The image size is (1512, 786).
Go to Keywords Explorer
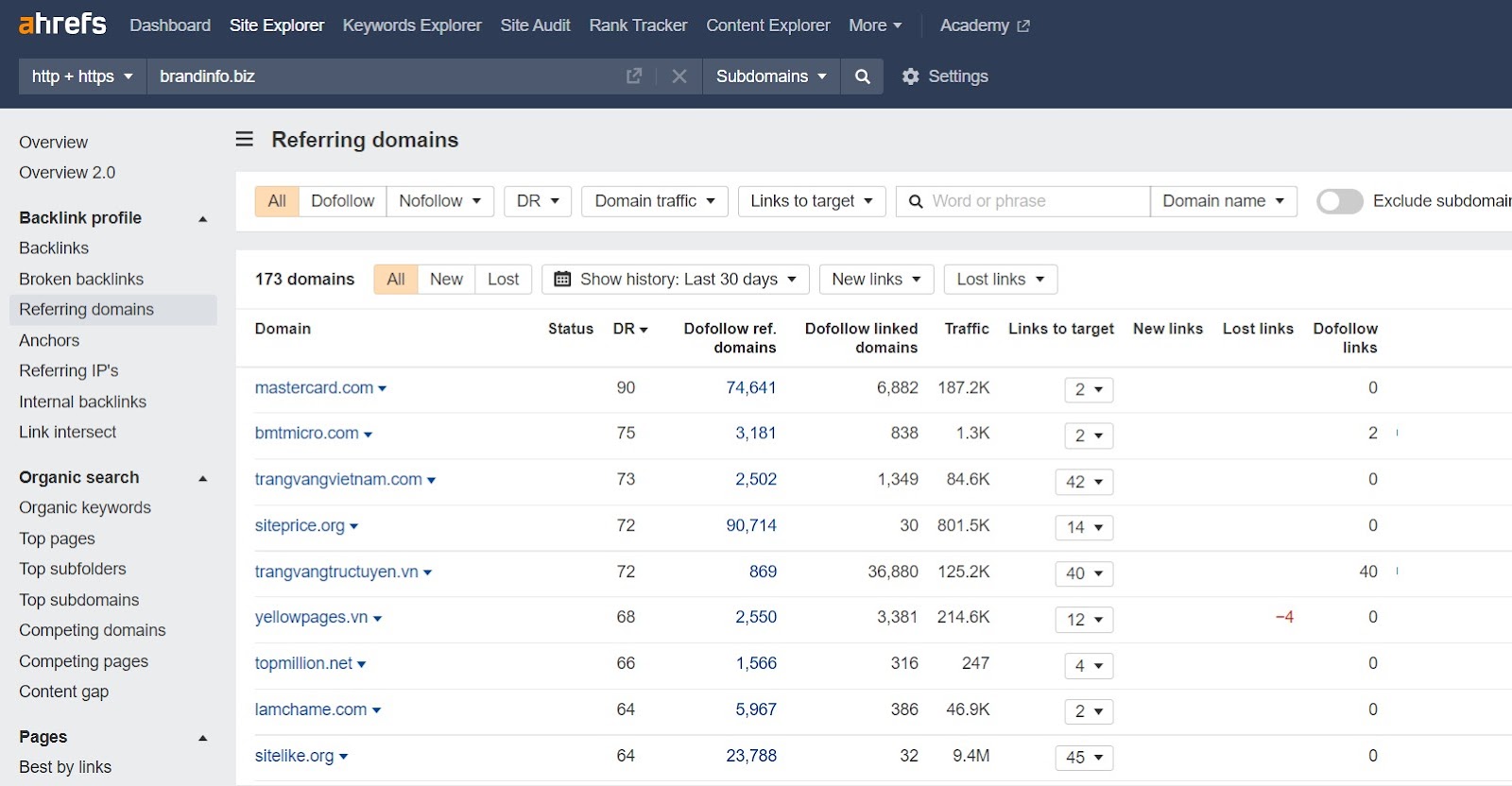412,26
